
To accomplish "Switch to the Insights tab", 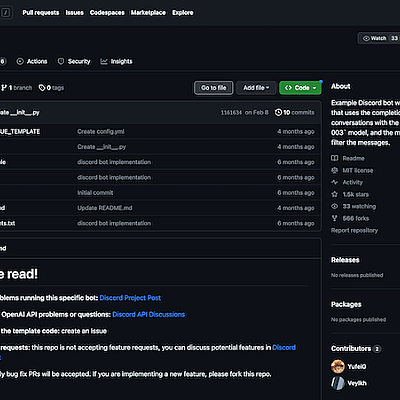I will click(x=116, y=61).
